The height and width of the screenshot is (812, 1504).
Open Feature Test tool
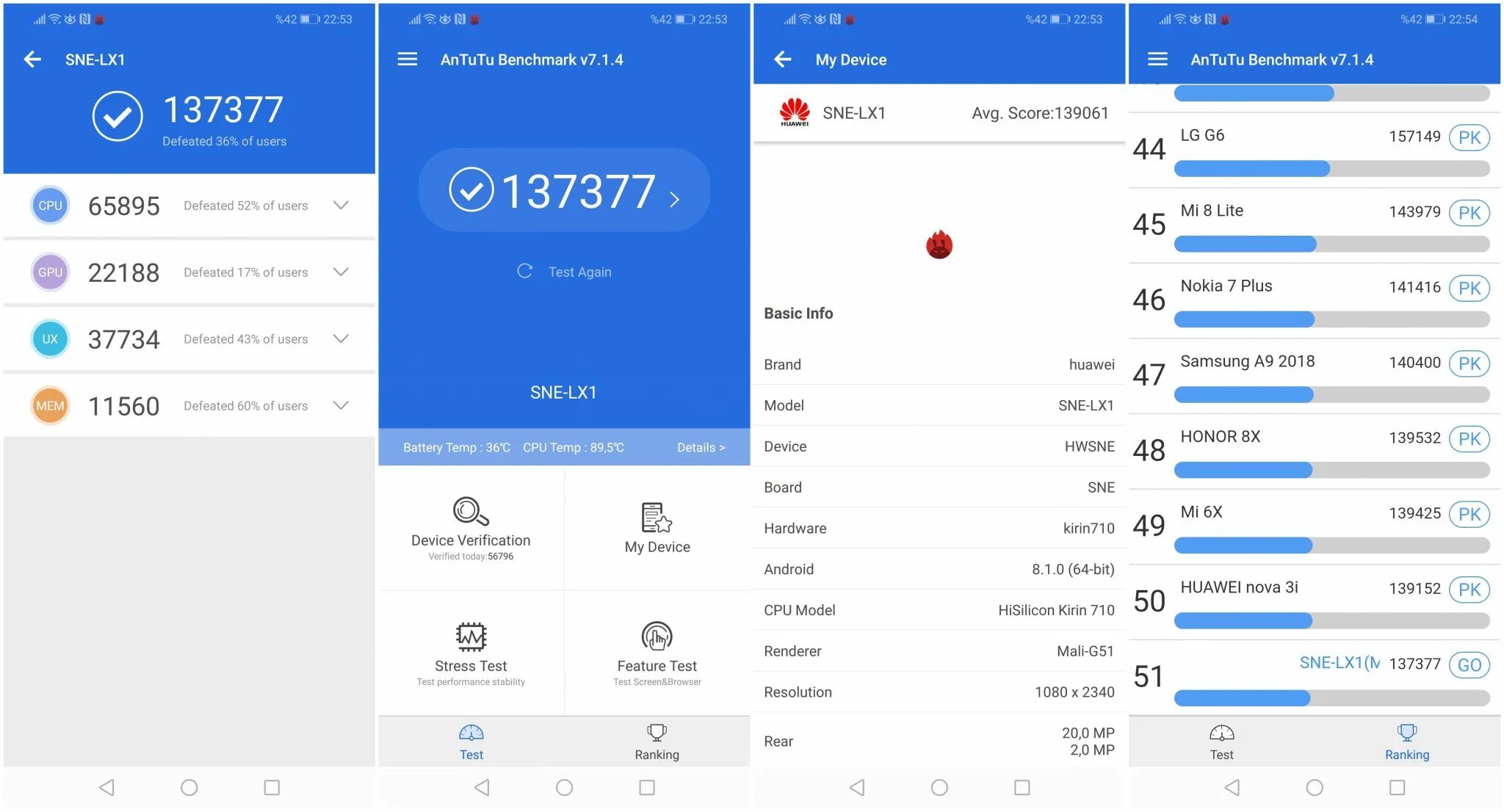coord(656,650)
